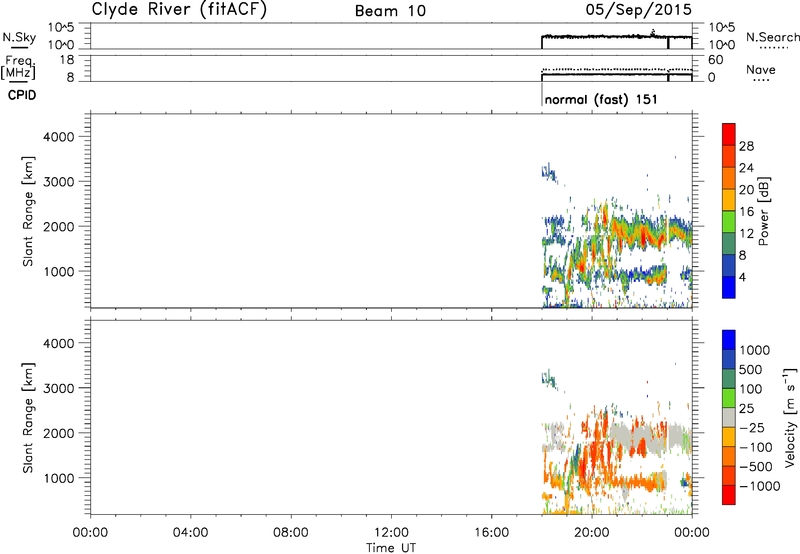Click the '12:00' time axis tick label
The width and height of the screenshot is (800, 554).
pyautogui.click(x=391, y=533)
